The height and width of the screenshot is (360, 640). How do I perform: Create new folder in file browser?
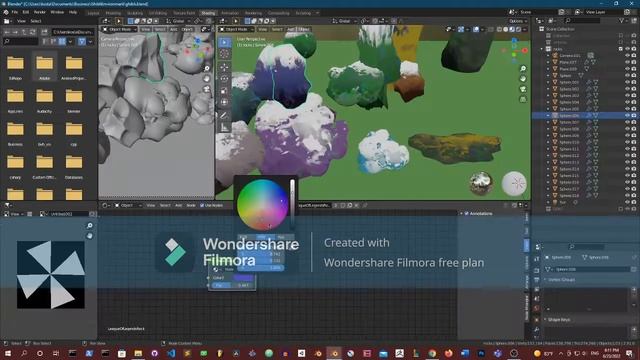[x=44, y=32]
